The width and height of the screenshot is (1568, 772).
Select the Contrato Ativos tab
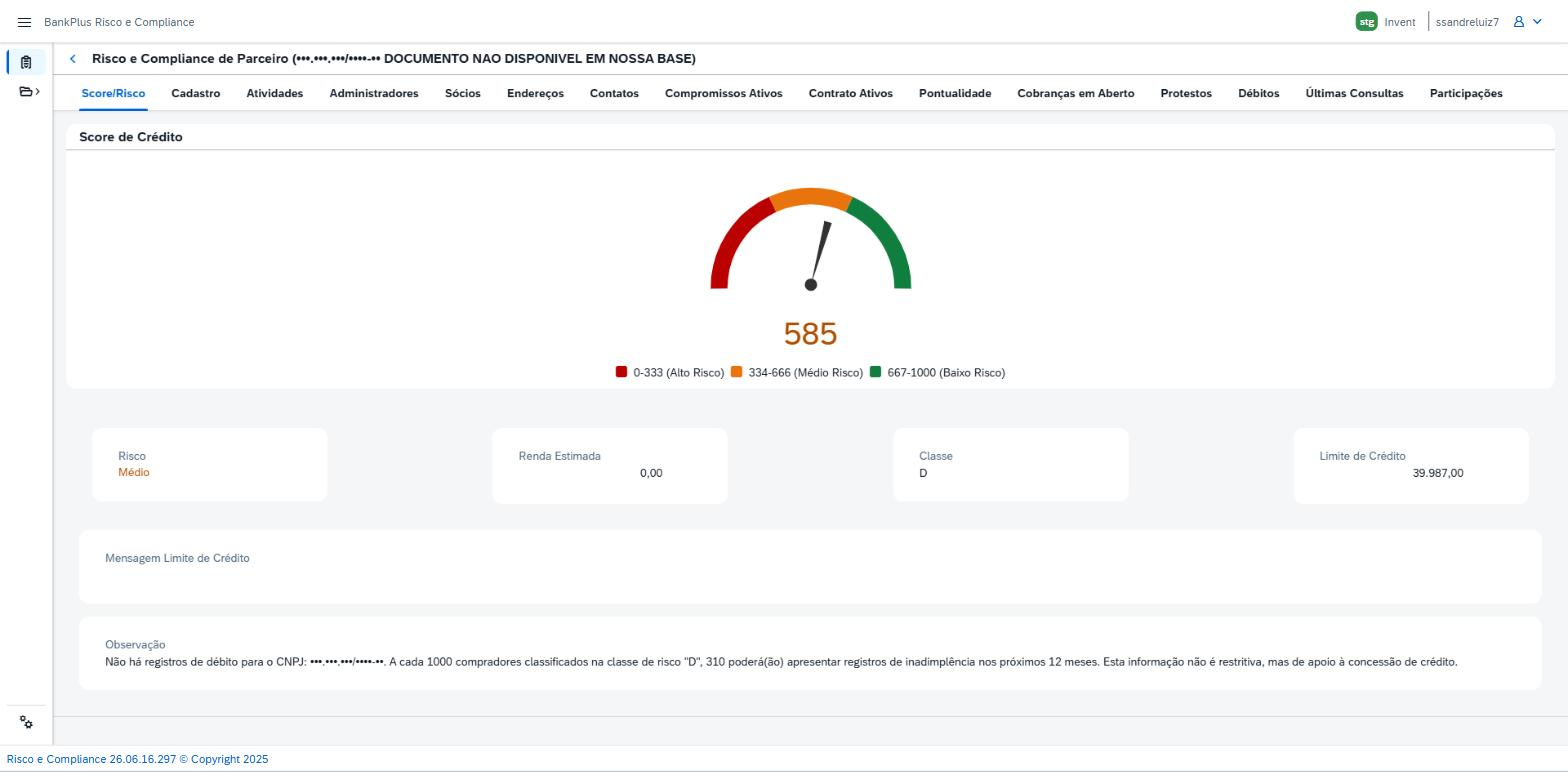pos(851,93)
